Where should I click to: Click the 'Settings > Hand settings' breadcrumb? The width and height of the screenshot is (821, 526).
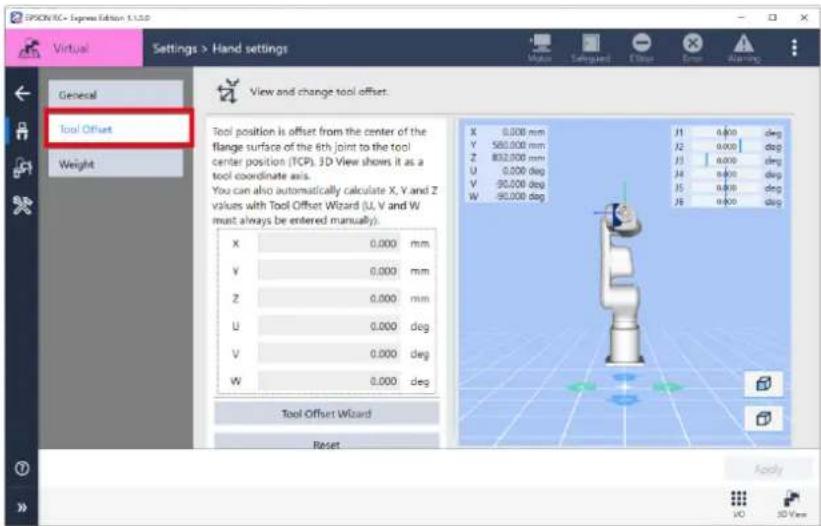pos(220,49)
